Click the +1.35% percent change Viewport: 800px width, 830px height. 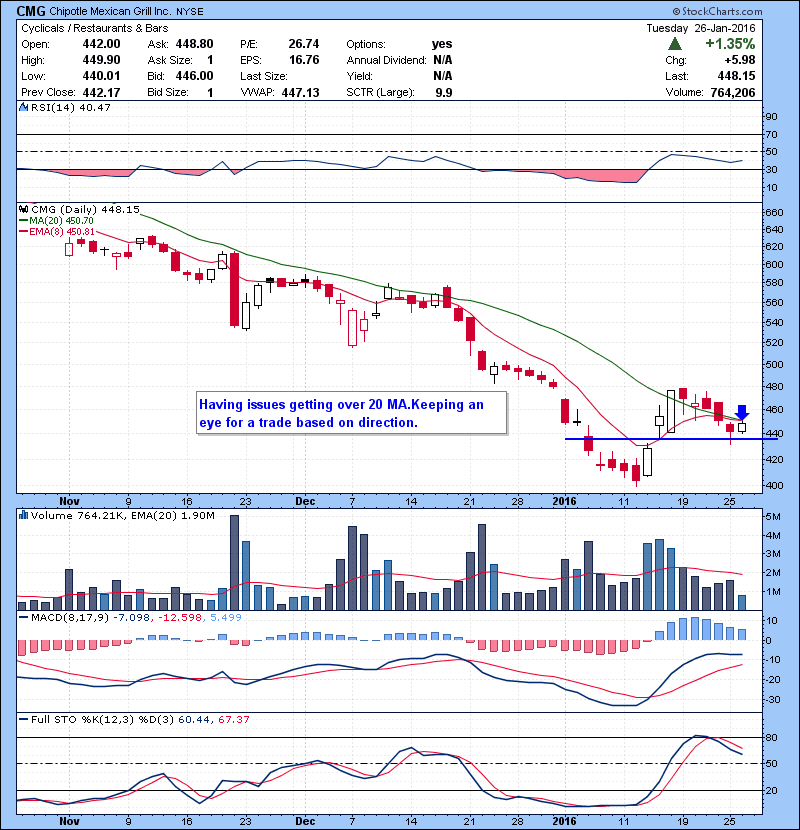tap(730, 43)
